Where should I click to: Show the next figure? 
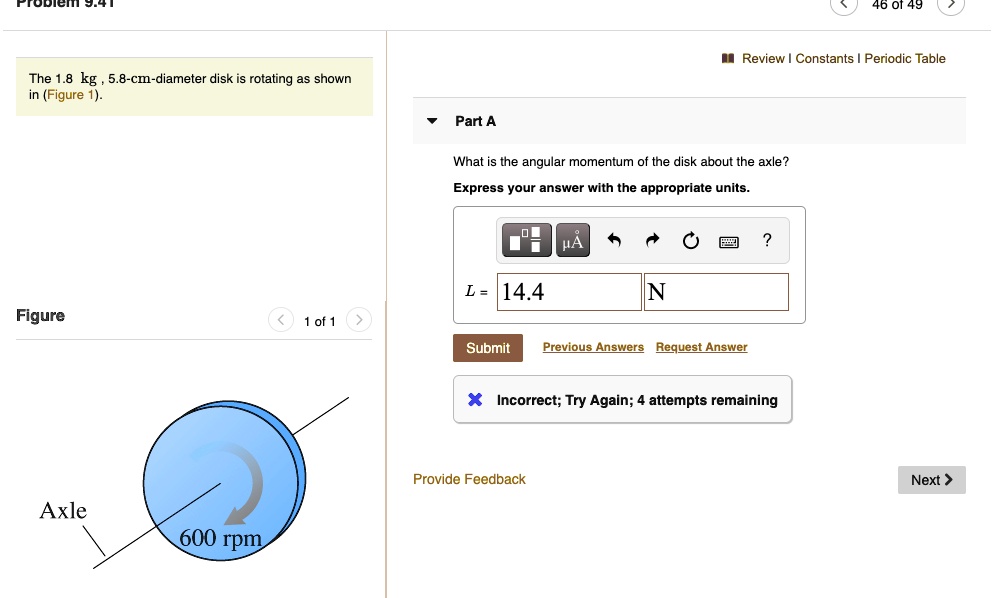(x=358, y=319)
